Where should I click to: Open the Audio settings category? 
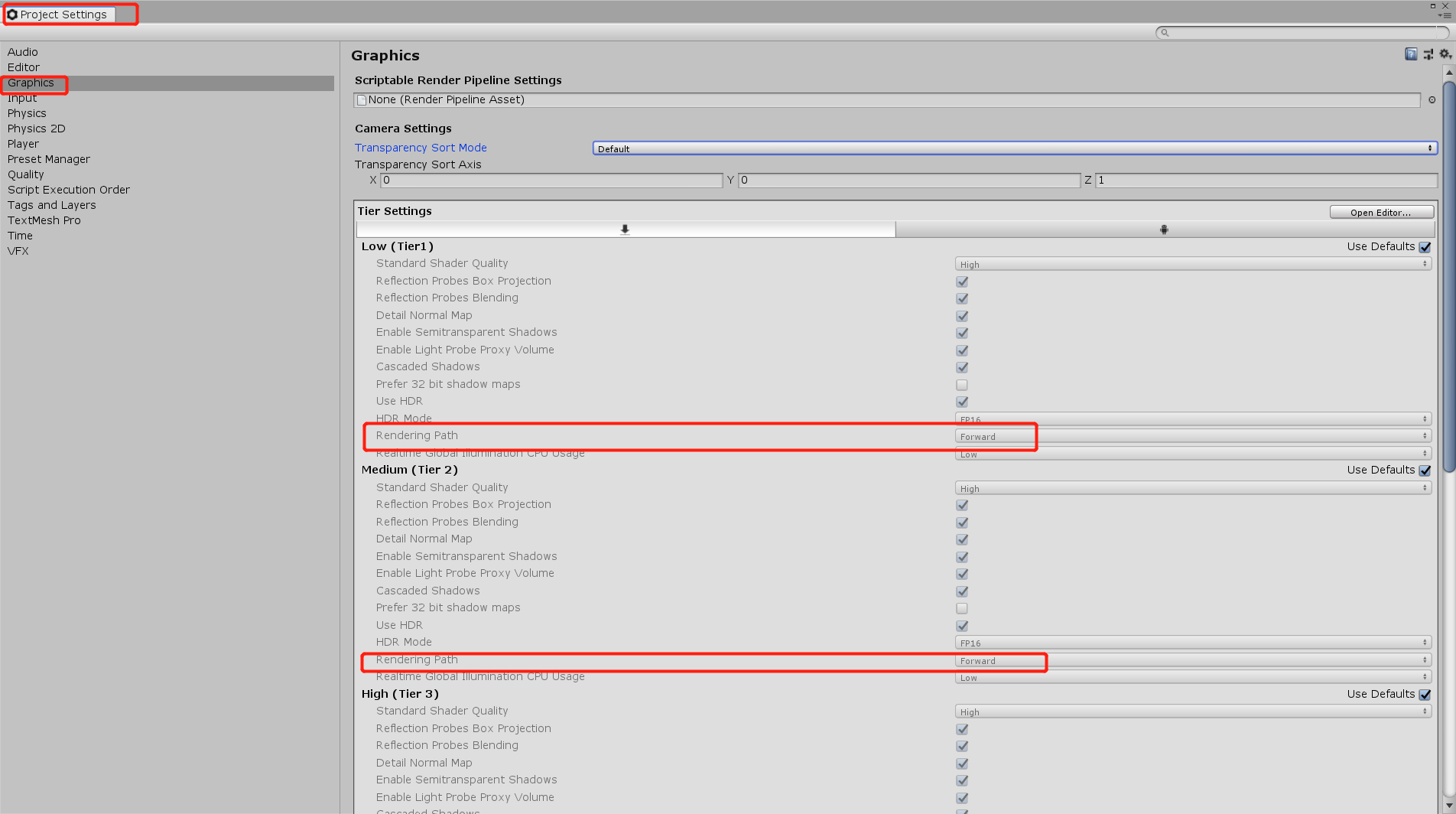(23, 52)
